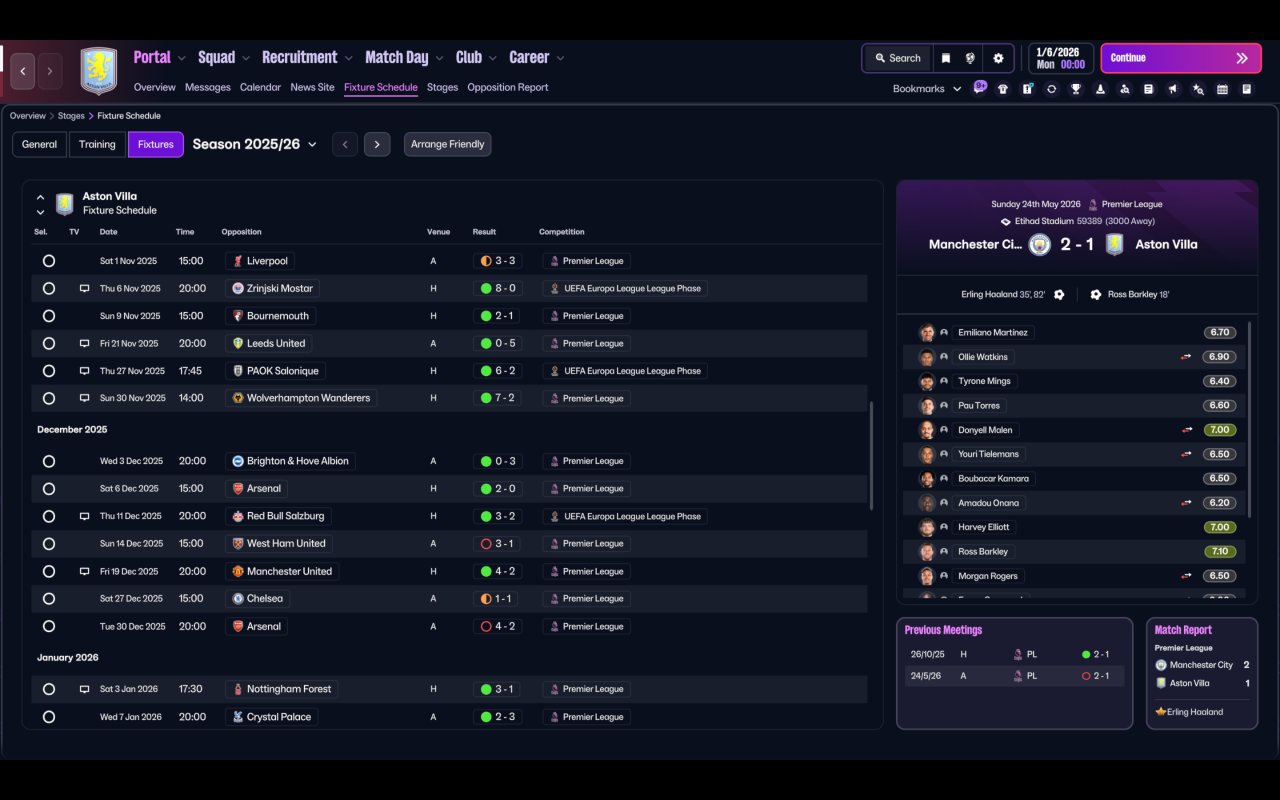The width and height of the screenshot is (1280, 800).
Task: Select the Chelsea fixture radio button
Action: [x=49, y=599]
